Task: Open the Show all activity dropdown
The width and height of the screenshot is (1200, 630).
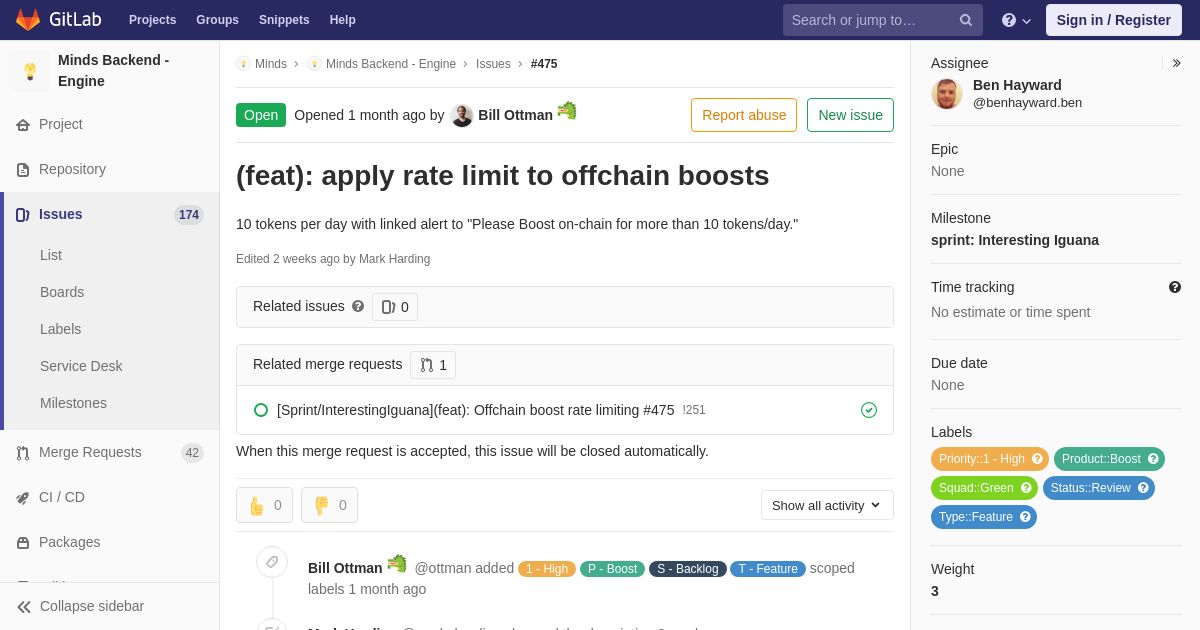Action: 827,505
